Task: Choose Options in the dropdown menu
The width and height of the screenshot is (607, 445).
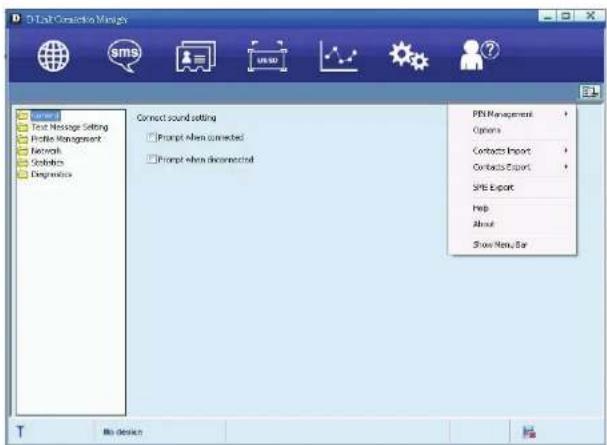Action: (x=512, y=130)
